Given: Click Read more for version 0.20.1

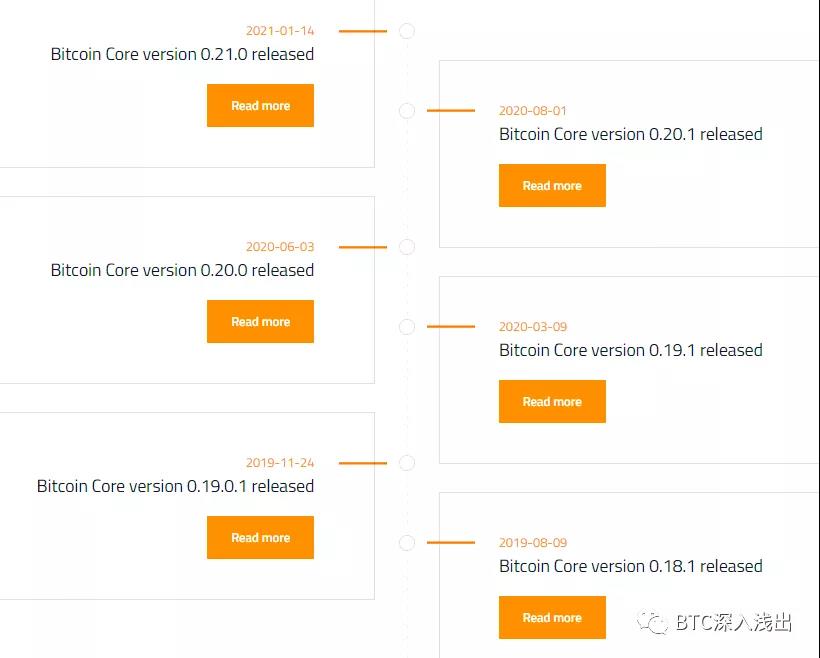Looking at the screenshot, I should coord(552,186).
